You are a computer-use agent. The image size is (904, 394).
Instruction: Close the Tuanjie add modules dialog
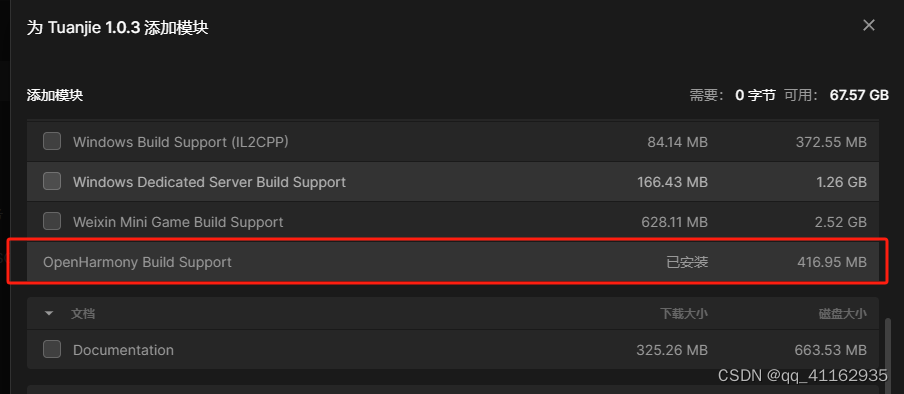(868, 25)
